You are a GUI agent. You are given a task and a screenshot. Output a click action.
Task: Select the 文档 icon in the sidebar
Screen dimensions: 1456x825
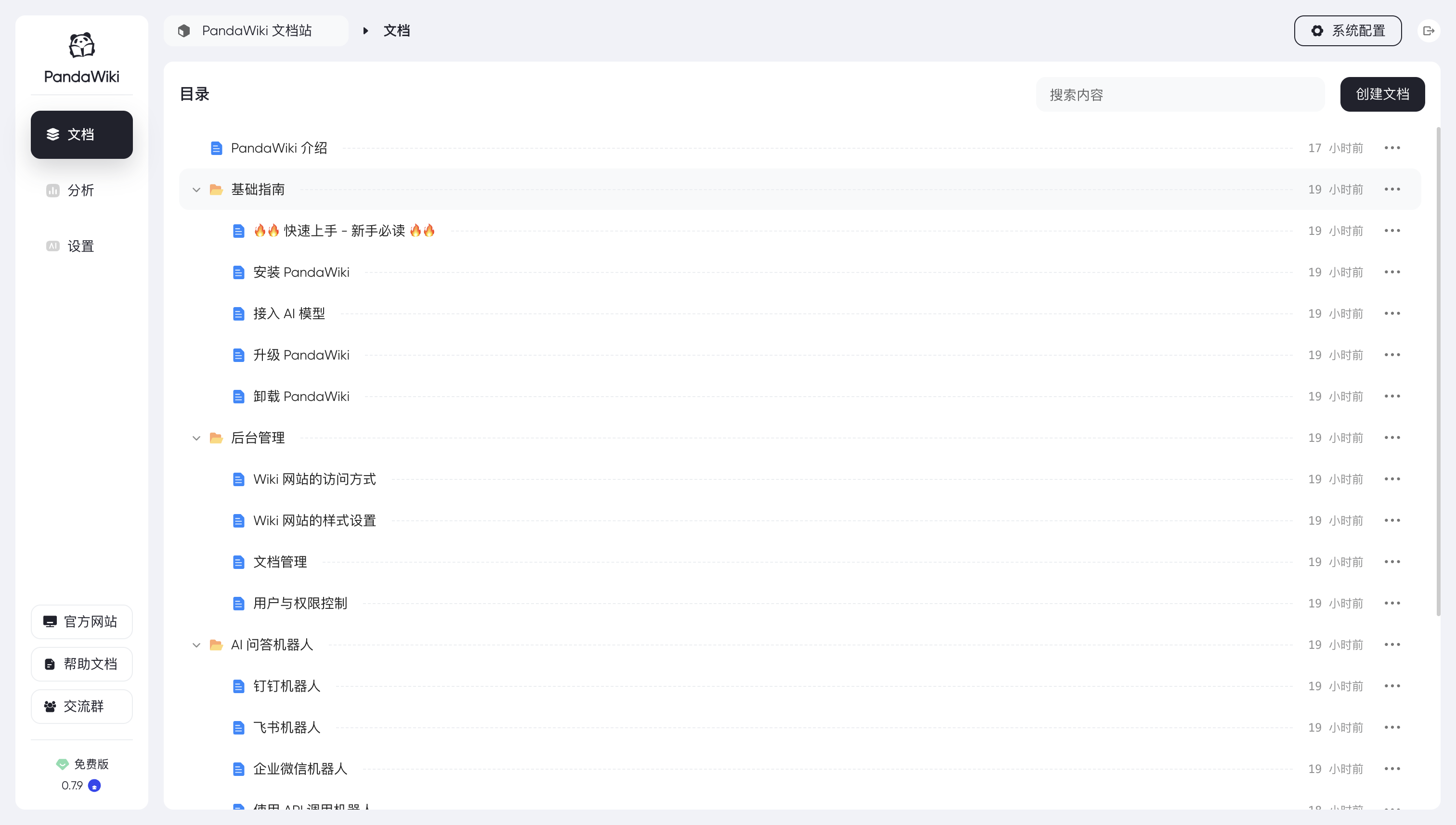pos(52,134)
